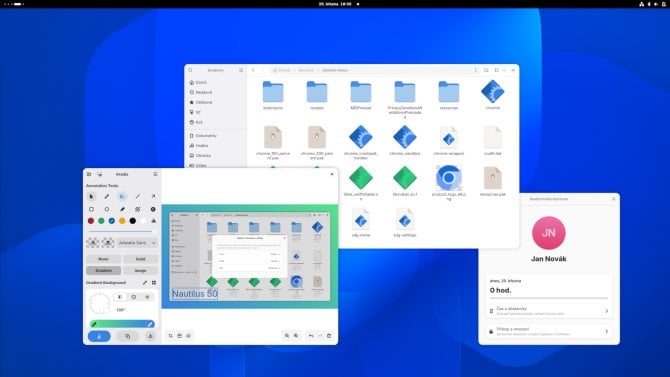
Task: Click the search icon in Files sidebar header
Action: (191, 70)
